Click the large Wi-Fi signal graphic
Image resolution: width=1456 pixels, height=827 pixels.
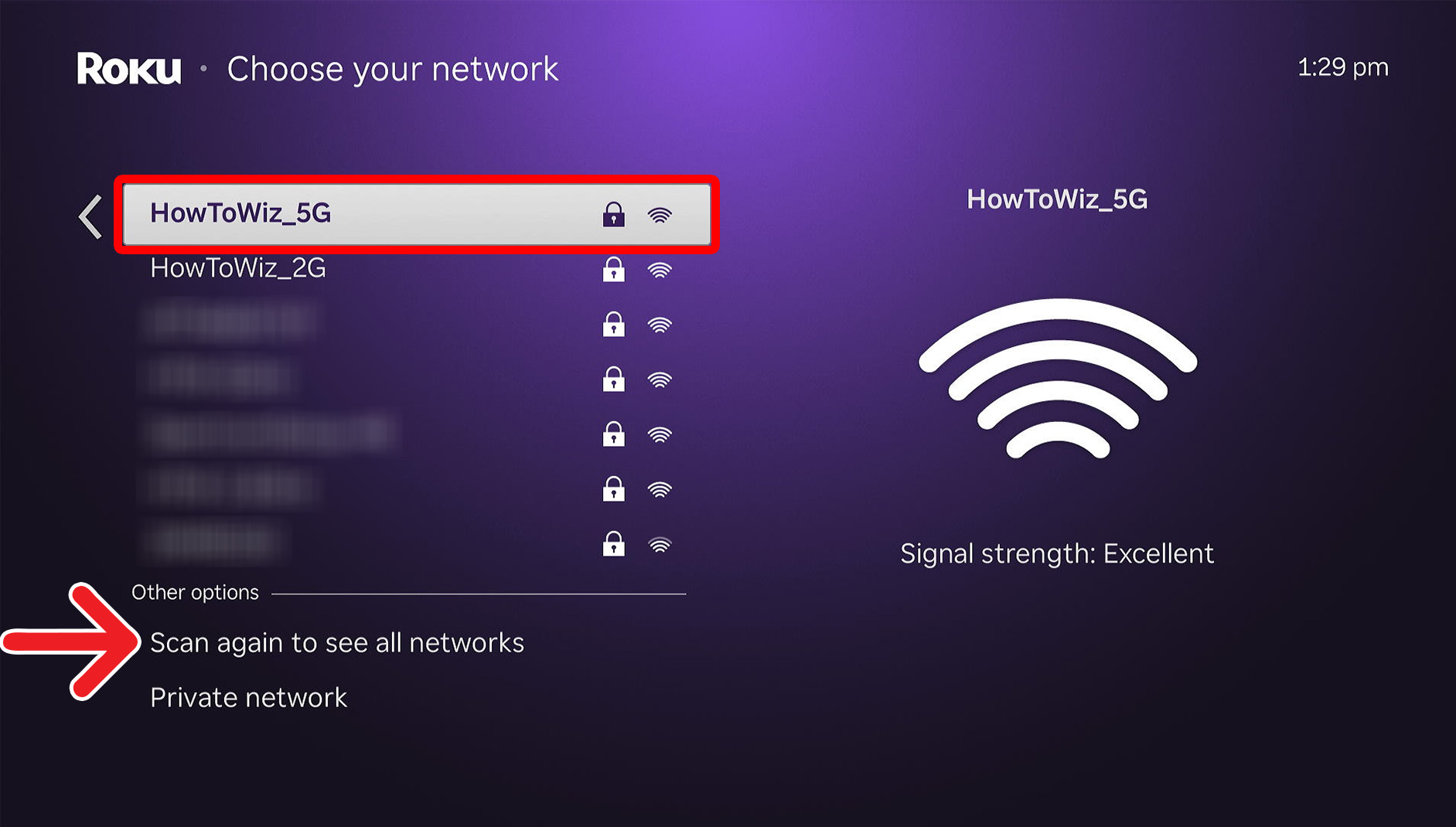(x=1057, y=379)
